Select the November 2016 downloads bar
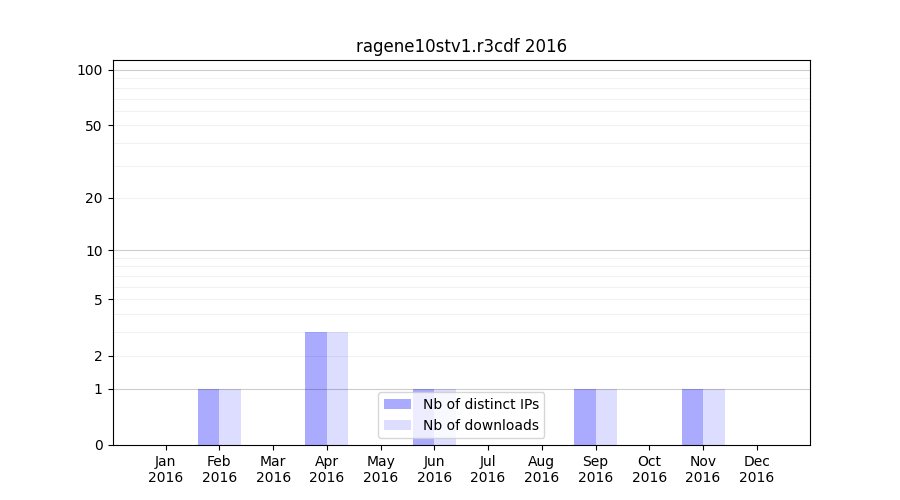900x500 pixels. (x=714, y=417)
